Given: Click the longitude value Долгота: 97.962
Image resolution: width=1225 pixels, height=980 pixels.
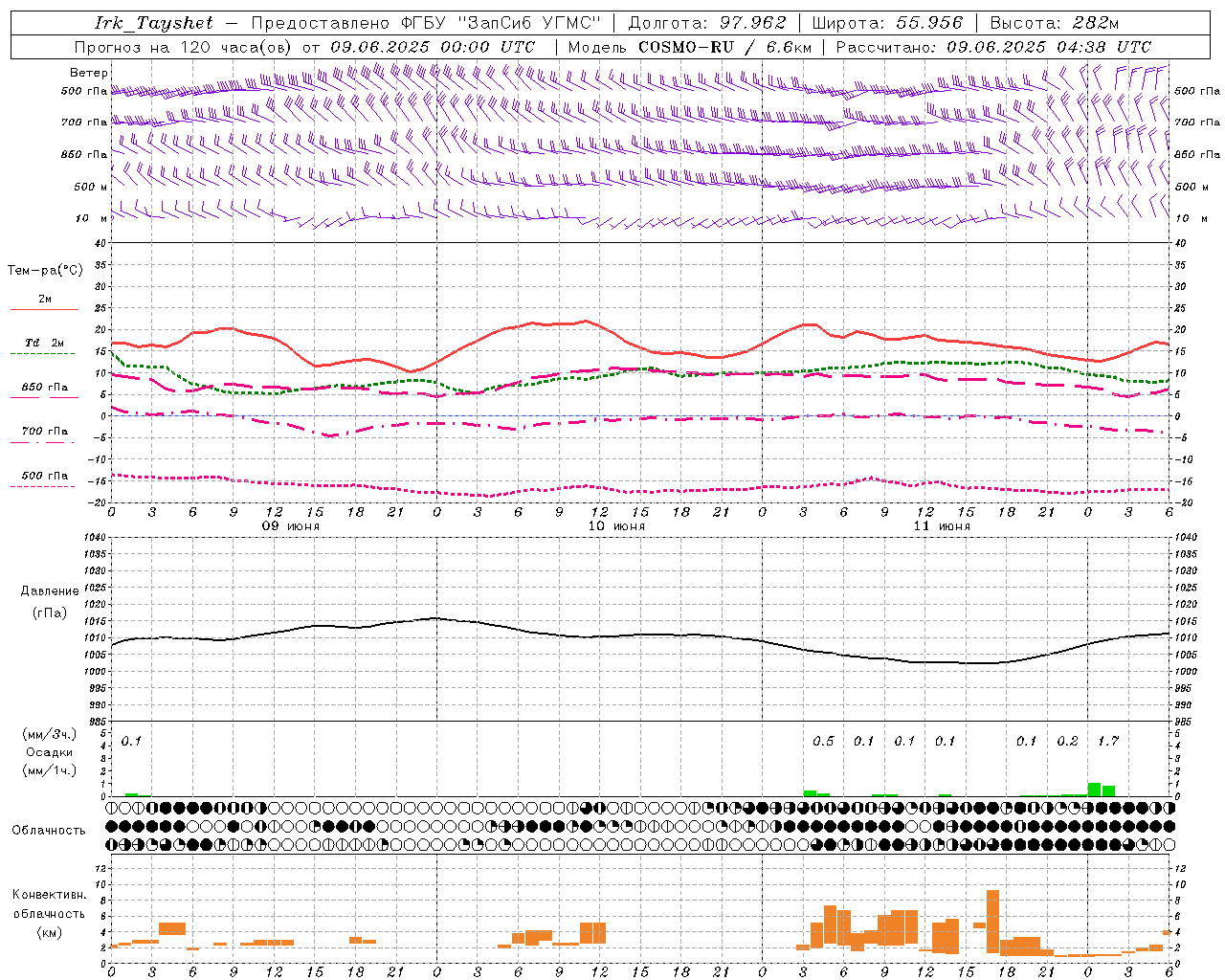Looking at the screenshot, I should coord(707,23).
